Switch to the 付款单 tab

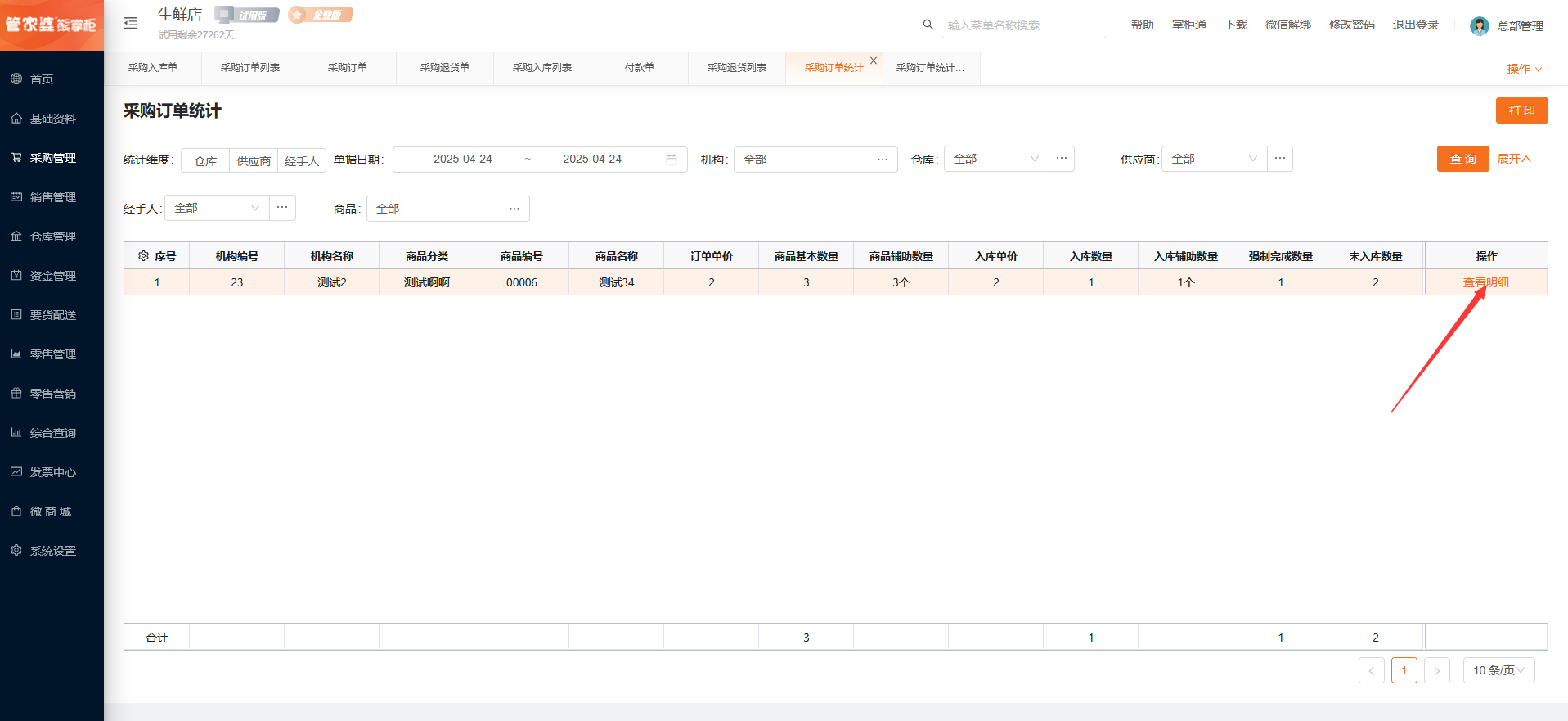(x=640, y=68)
